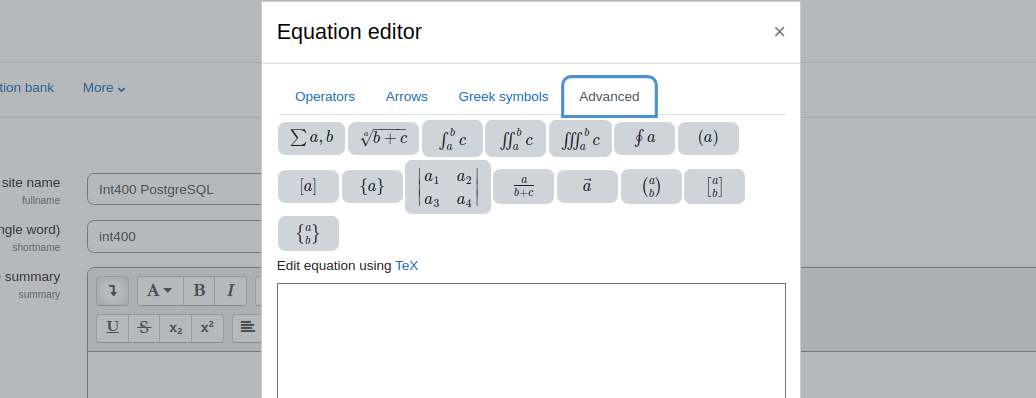Switch to the Operators tab
Screen dimensions: 1036x398
coord(325,97)
